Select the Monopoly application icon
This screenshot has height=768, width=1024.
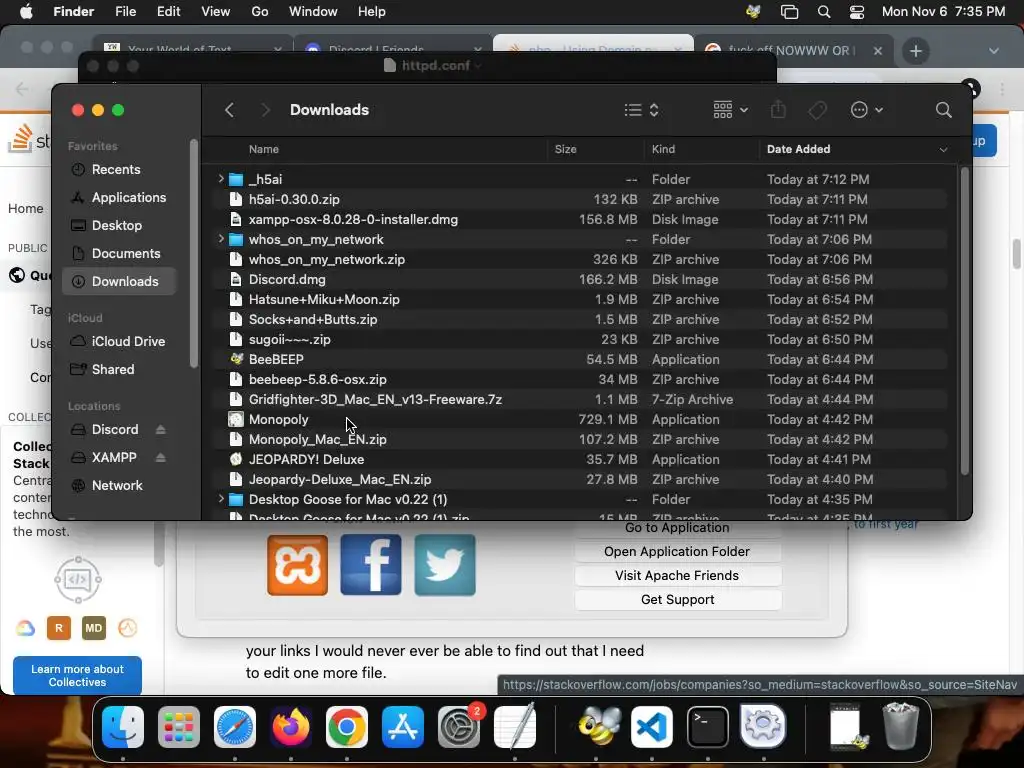point(236,419)
